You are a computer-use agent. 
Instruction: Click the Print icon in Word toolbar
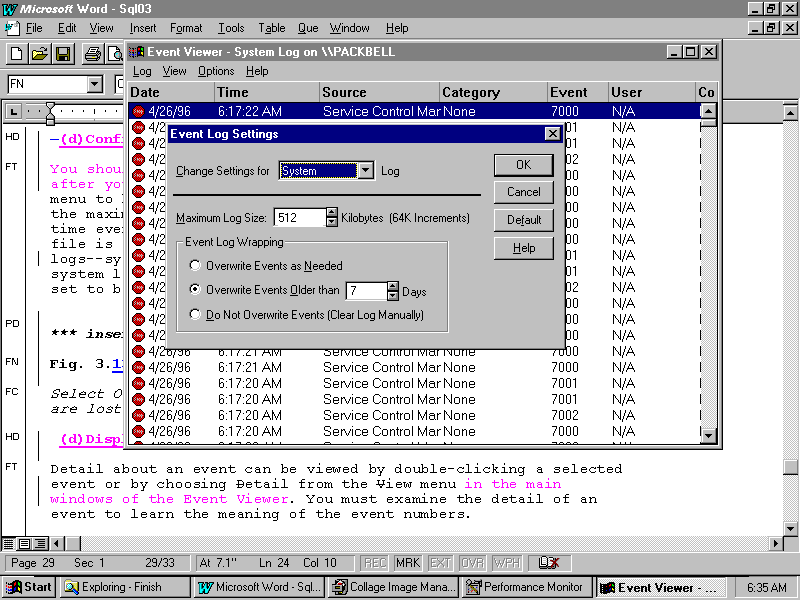pos(92,54)
